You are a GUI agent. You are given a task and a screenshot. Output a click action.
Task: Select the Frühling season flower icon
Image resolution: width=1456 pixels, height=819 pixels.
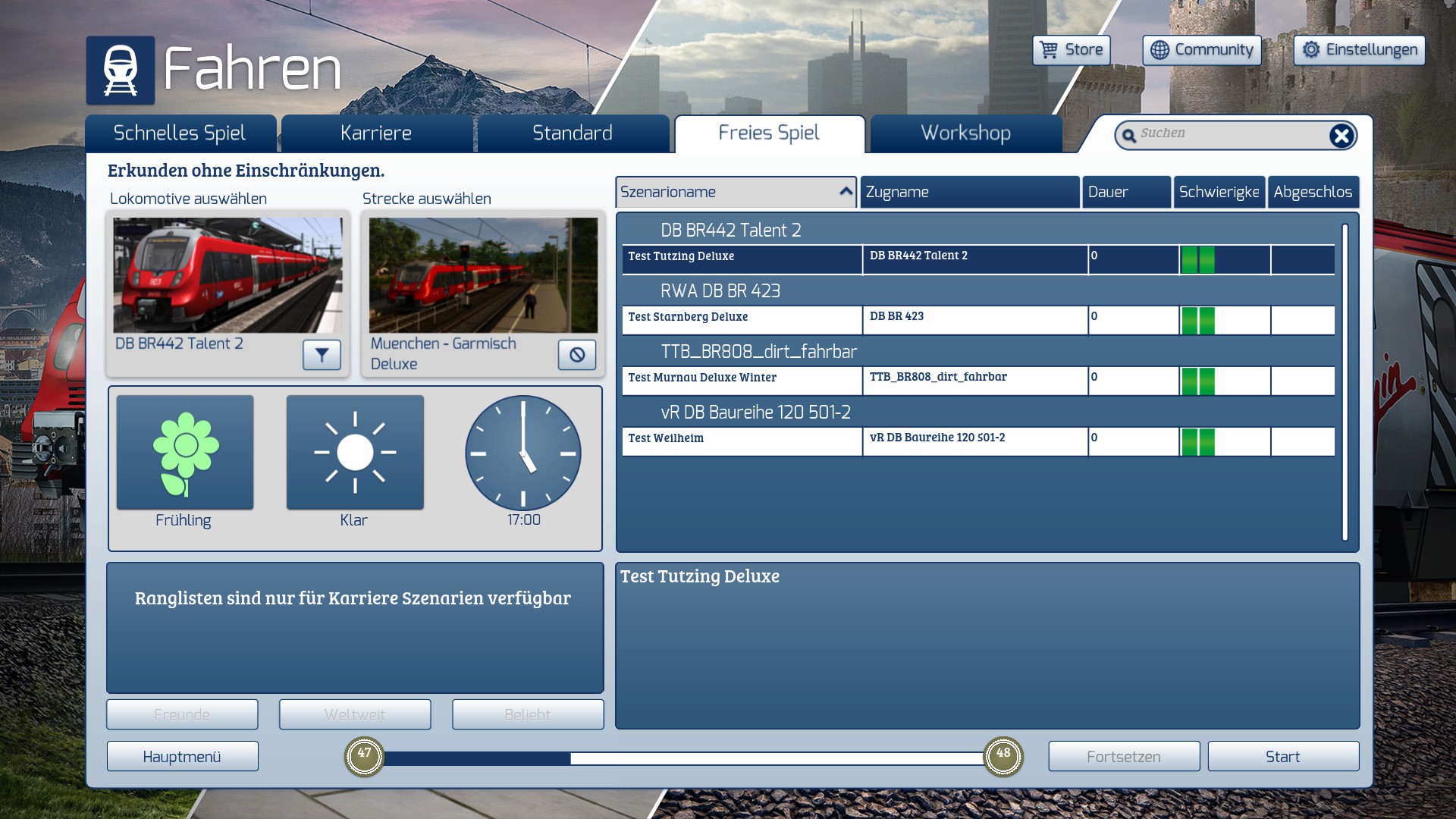pos(185,453)
